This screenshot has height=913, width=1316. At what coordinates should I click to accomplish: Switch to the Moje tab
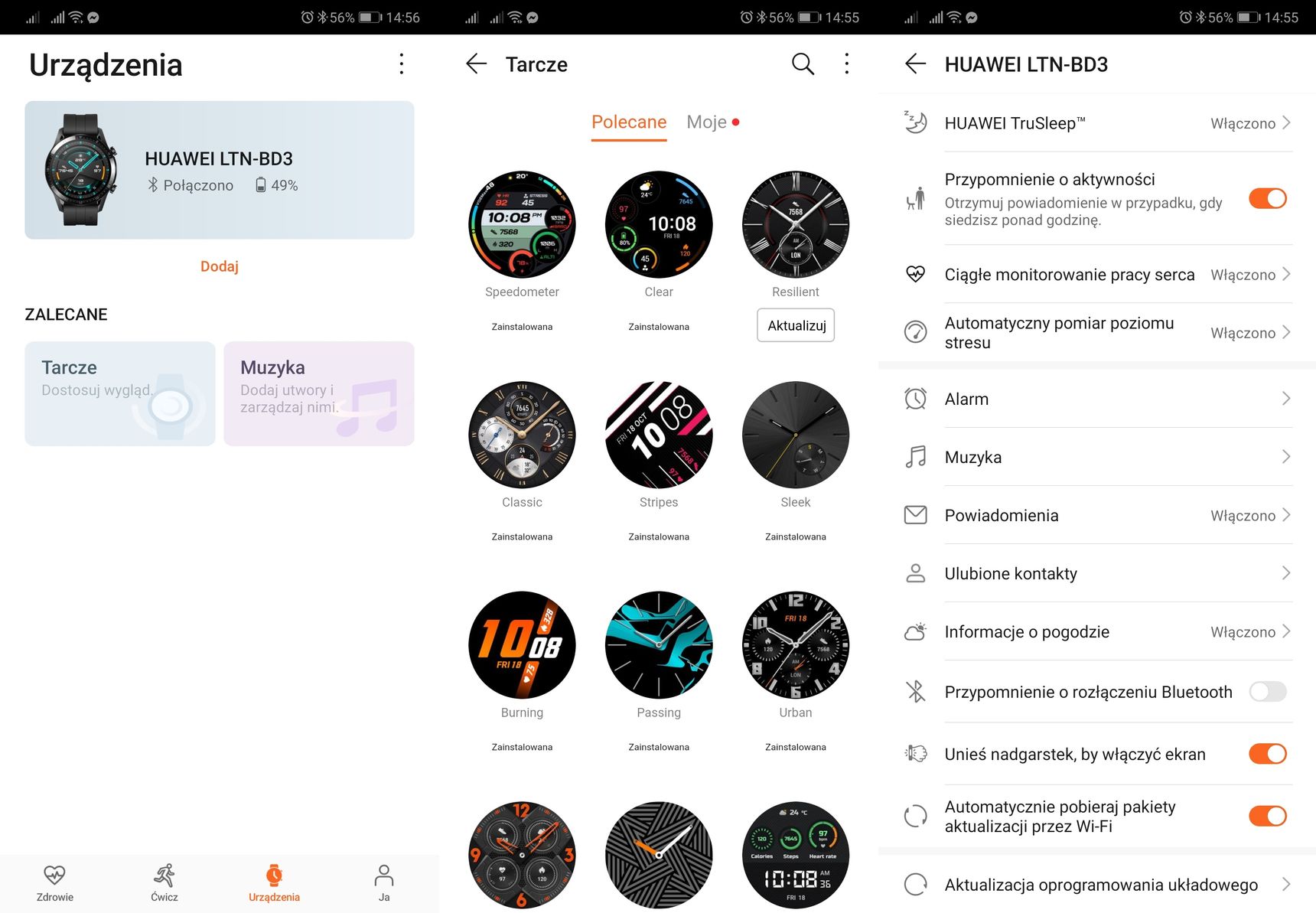point(707,122)
